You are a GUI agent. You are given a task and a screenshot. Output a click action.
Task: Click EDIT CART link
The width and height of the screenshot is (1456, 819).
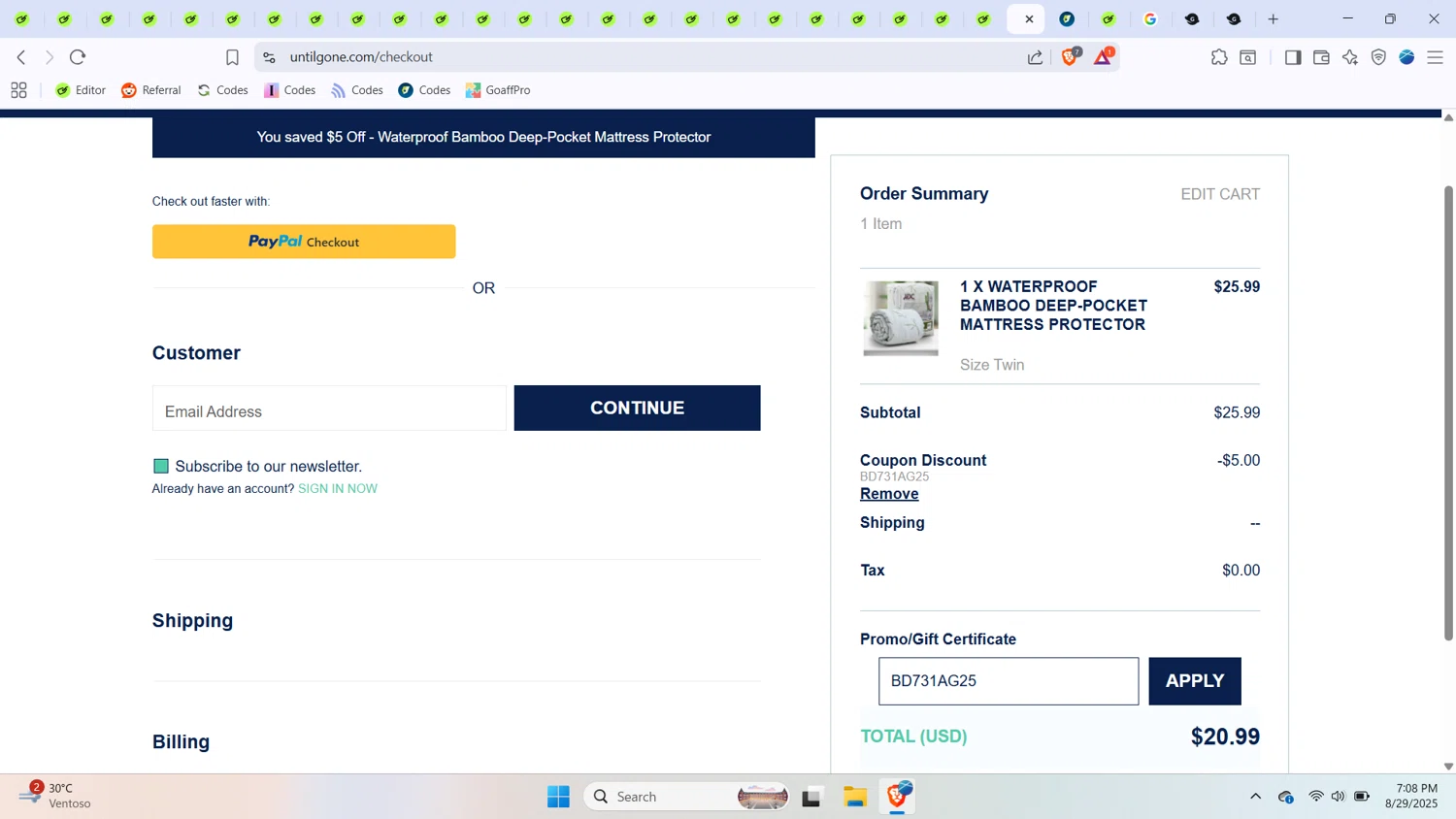point(1220,194)
